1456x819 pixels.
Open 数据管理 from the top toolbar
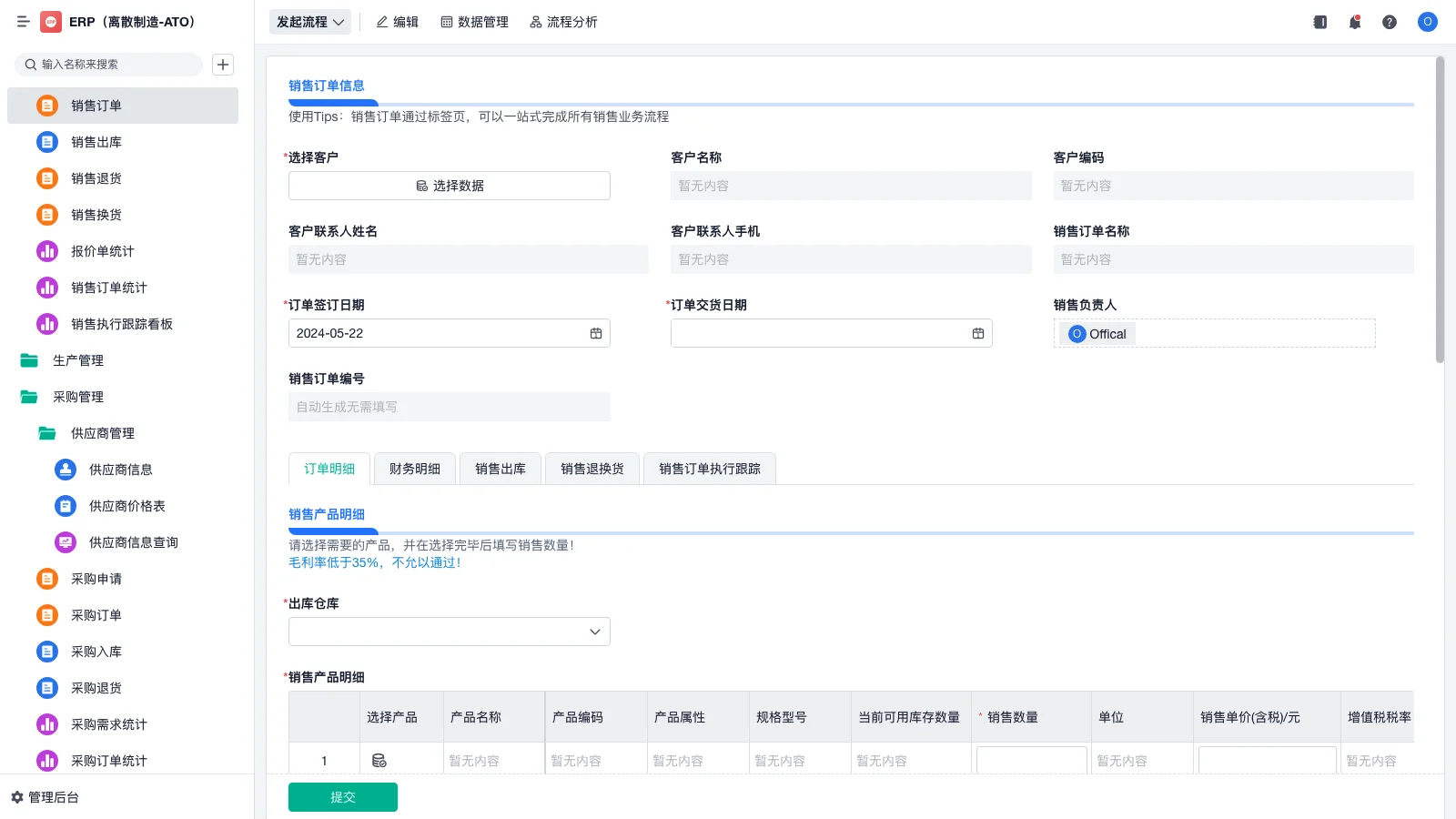point(474,22)
